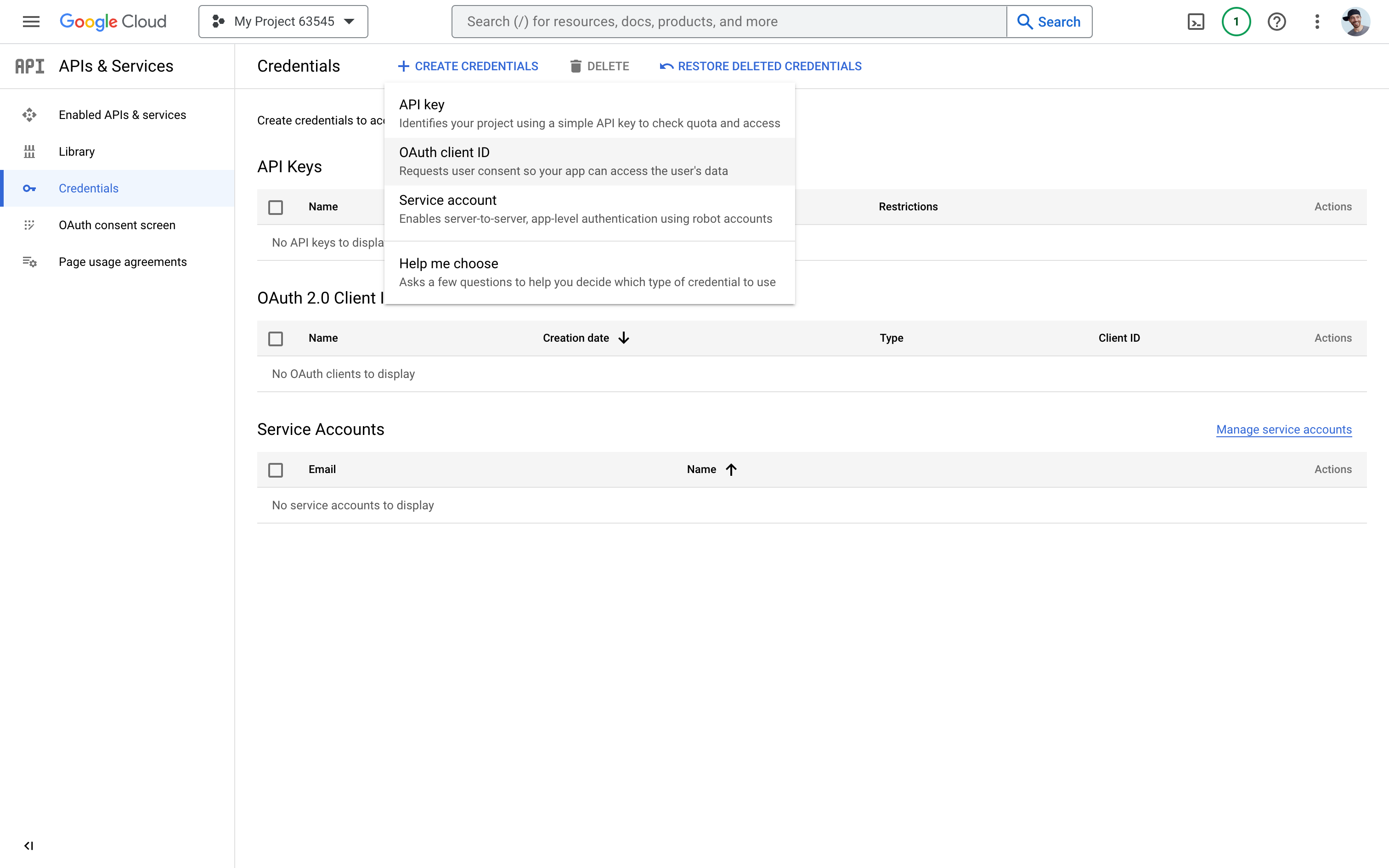Open Manage service accounts link
The image size is (1389, 868).
1283,429
